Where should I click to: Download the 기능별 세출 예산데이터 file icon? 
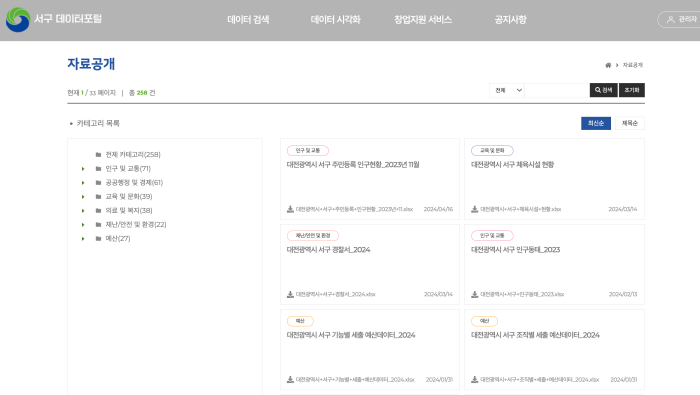(290, 379)
